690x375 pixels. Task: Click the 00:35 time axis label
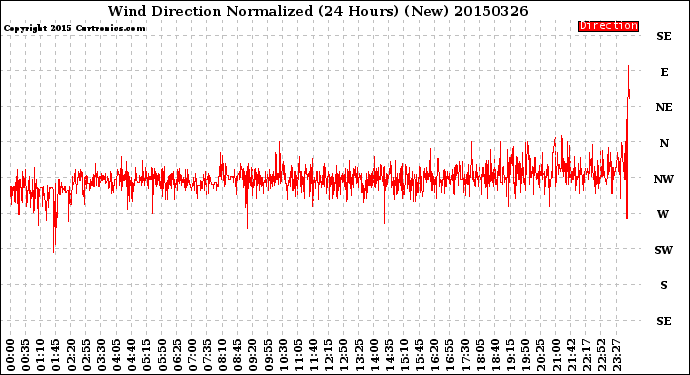coord(26,355)
